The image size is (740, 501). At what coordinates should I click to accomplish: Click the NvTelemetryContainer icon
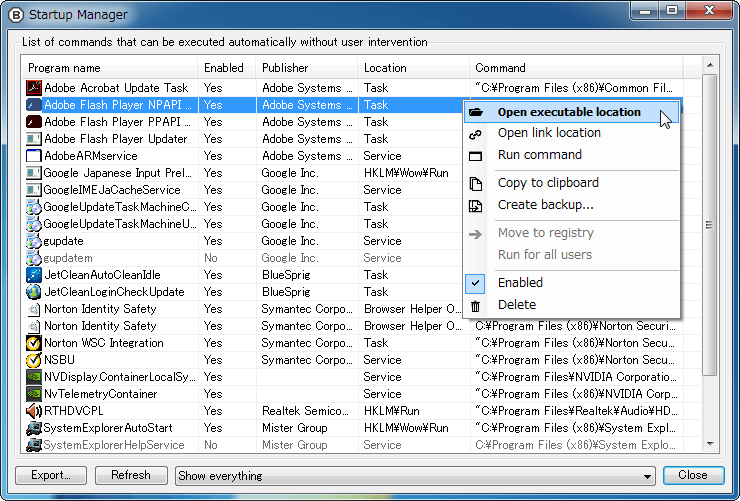pyautogui.click(x=34, y=394)
